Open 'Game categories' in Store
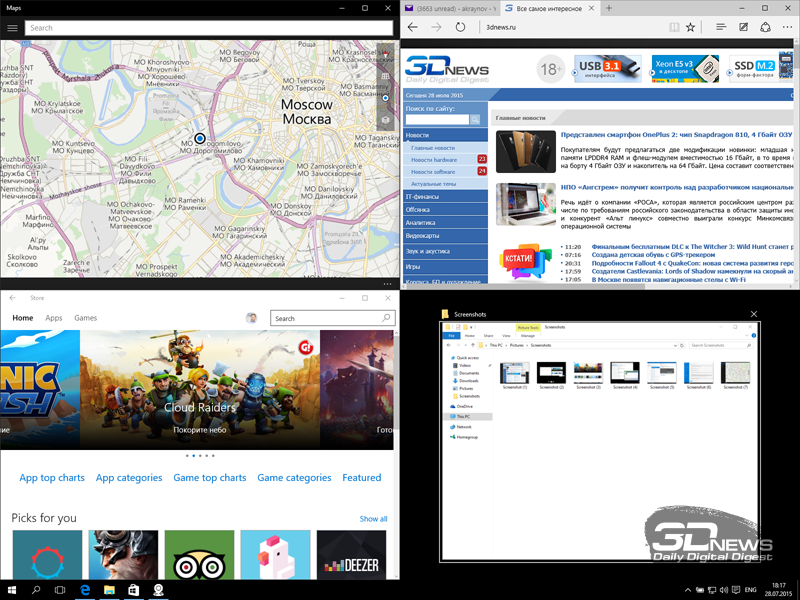Screen dimensions: 800x600 coord(294,478)
